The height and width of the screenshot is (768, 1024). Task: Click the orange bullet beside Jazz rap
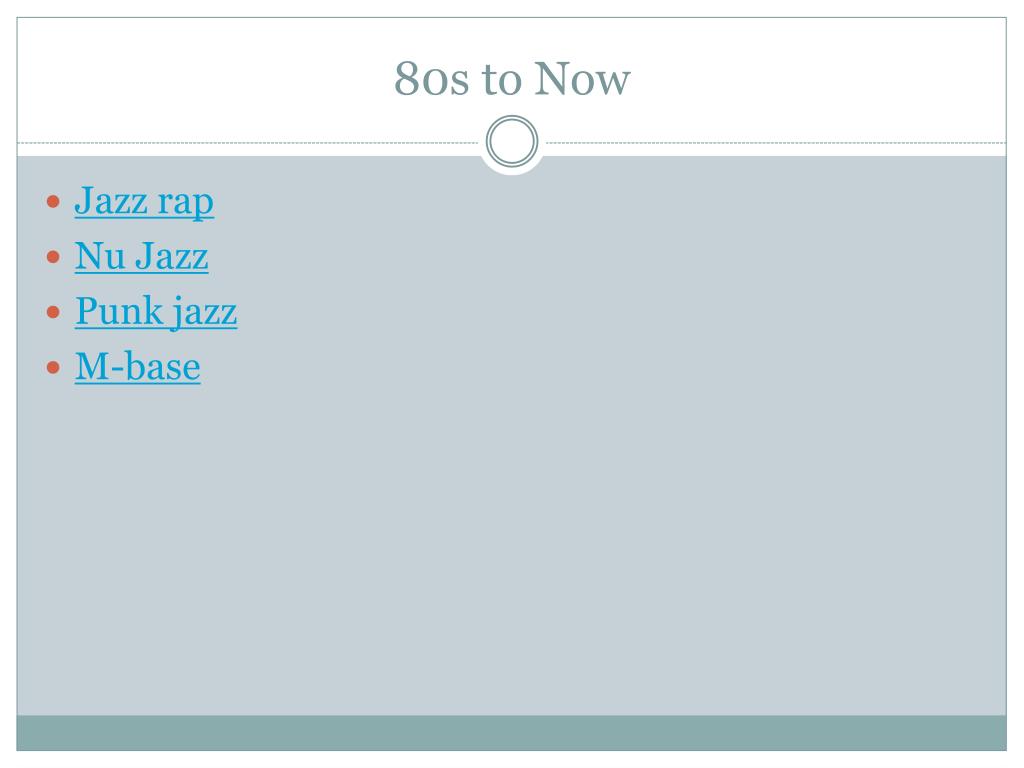click(54, 202)
